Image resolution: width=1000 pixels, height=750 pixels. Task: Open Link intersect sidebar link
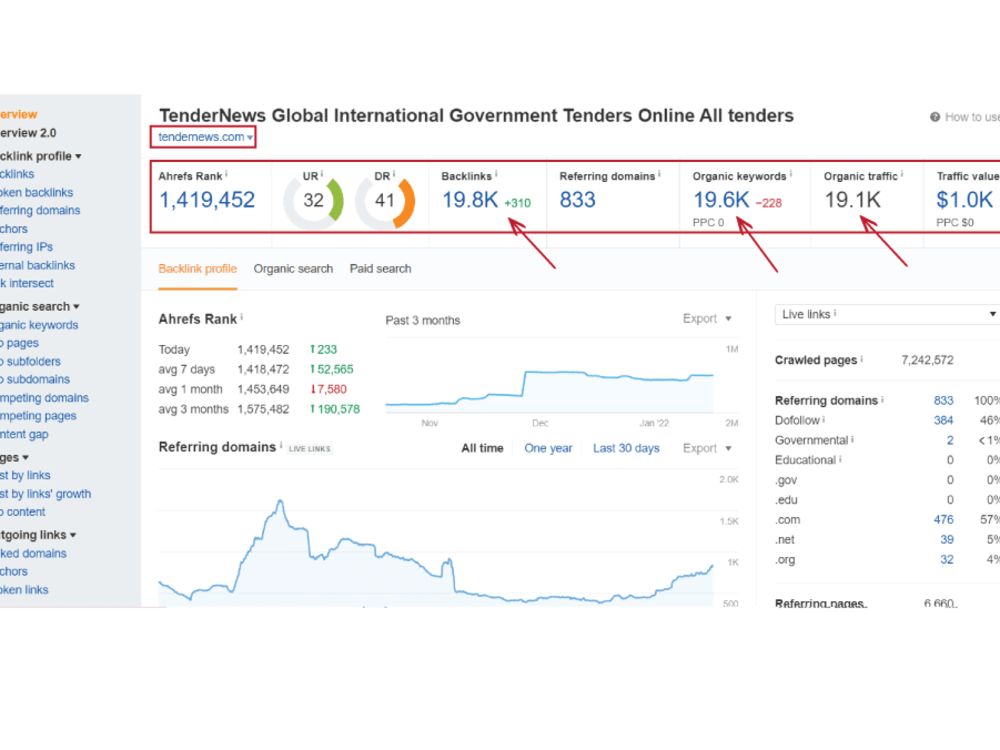[27, 283]
